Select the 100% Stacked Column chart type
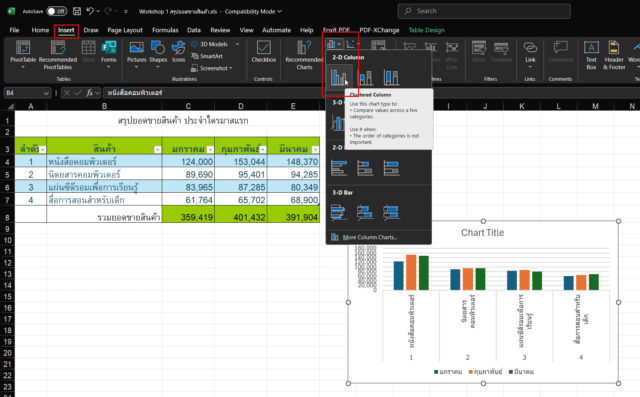 [x=391, y=77]
